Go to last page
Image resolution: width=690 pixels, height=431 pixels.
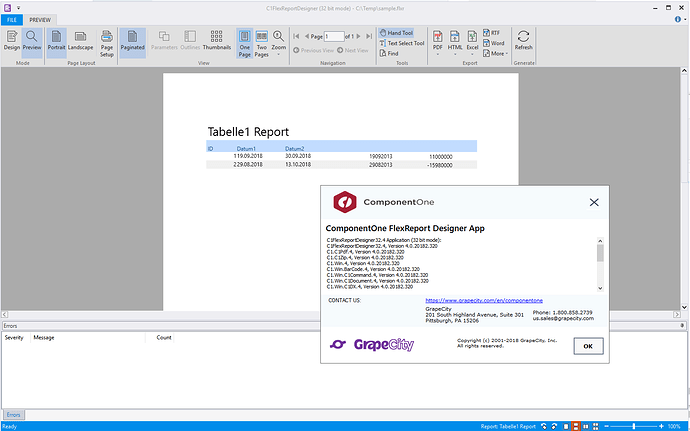click(369, 36)
